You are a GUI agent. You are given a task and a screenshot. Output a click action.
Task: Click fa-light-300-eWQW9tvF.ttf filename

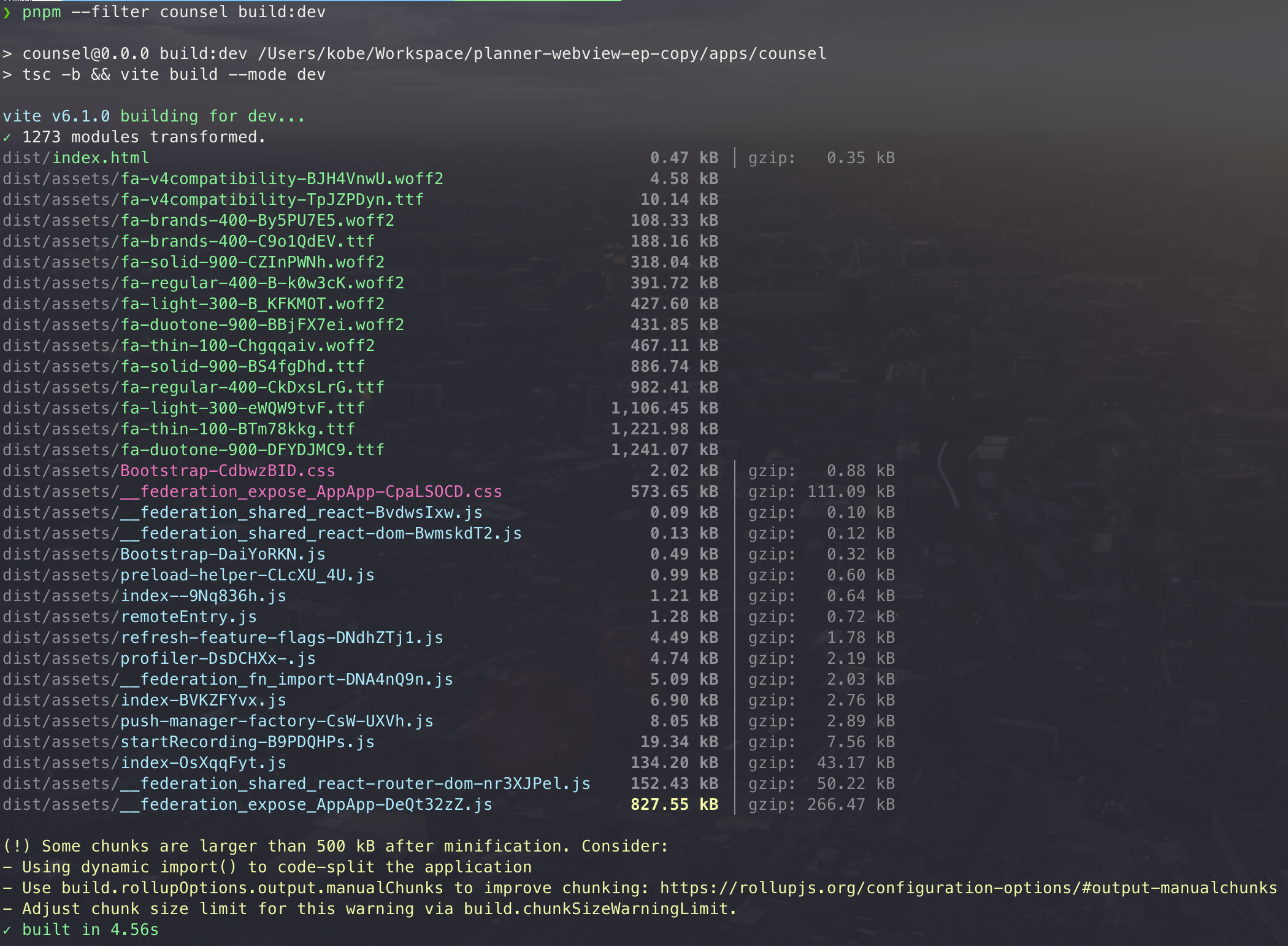243,409
